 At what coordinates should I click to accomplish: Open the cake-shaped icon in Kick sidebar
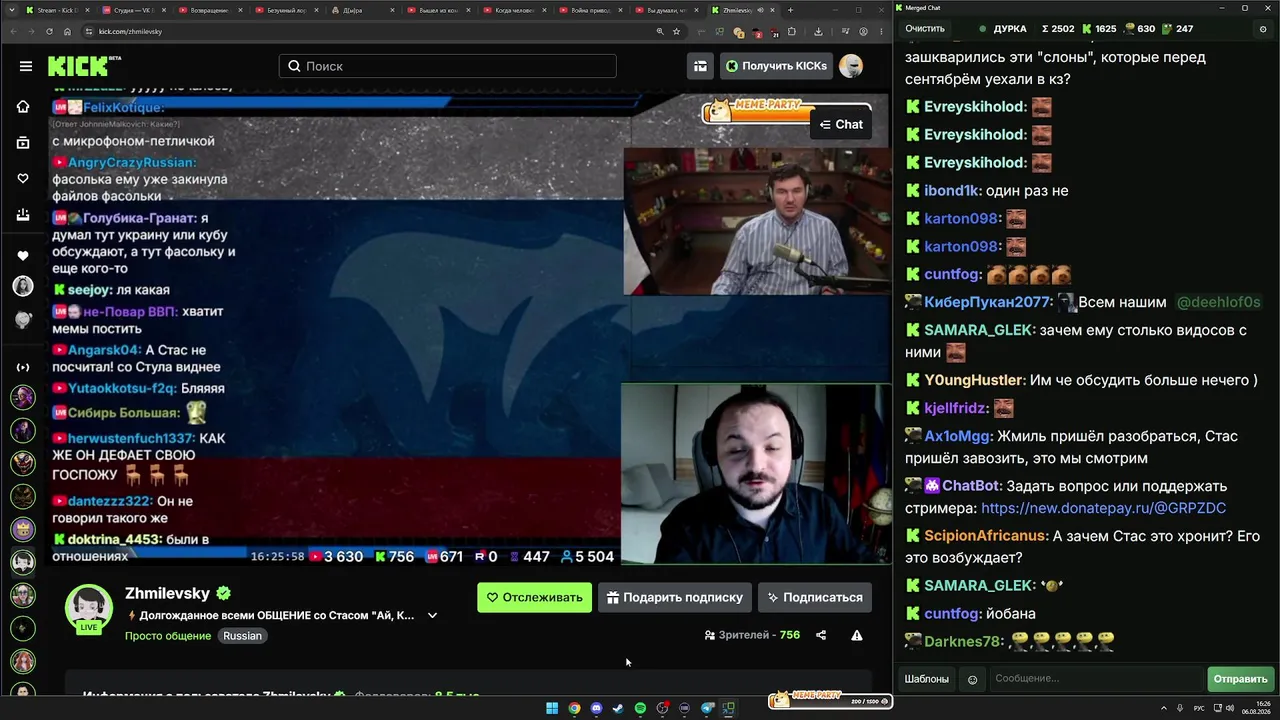23,215
